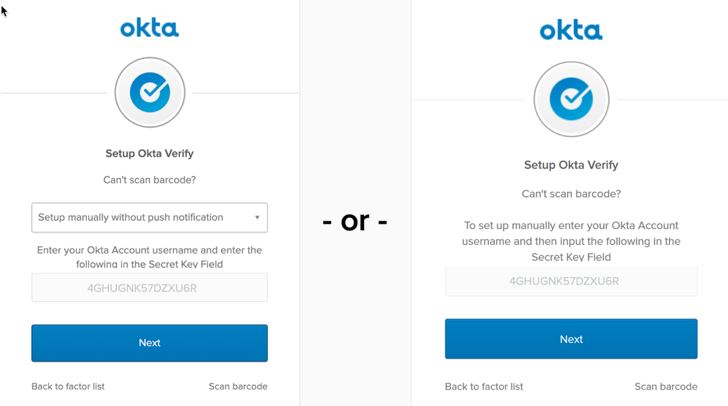
Task: Follow the right panel's 'Back to factor list' link
Action: pyautogui.click(x=485, y=387)
